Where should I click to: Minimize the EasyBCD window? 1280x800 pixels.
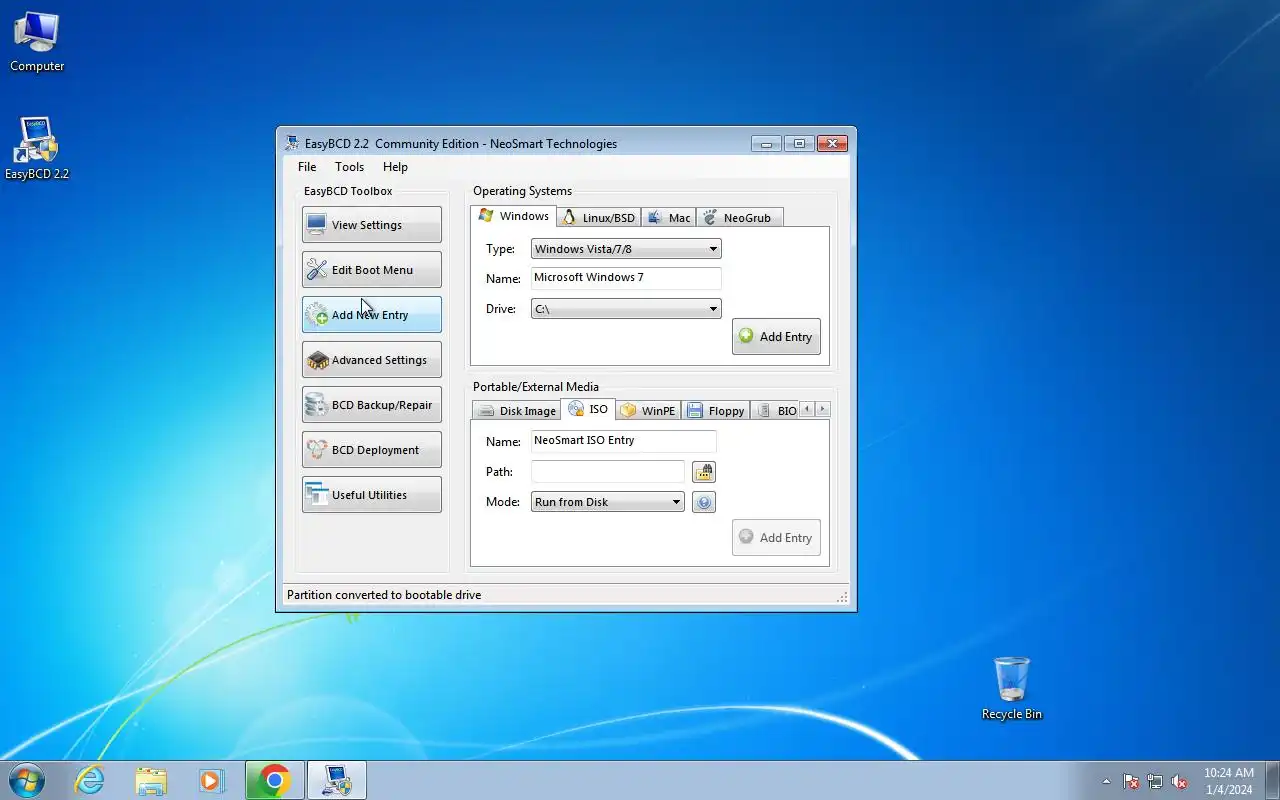coord(767,143)
